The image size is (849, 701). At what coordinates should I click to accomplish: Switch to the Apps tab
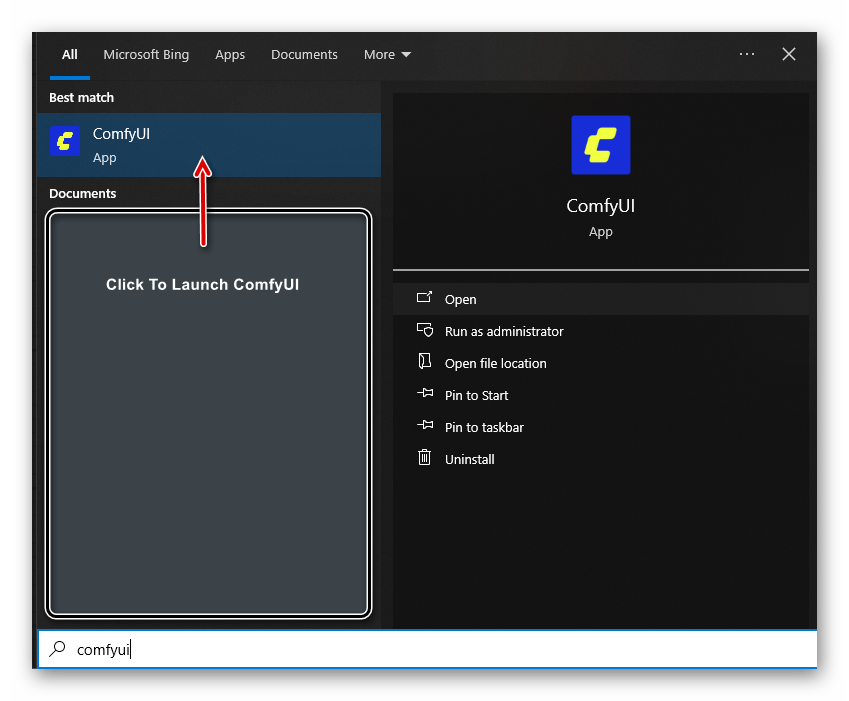(230, 55)
